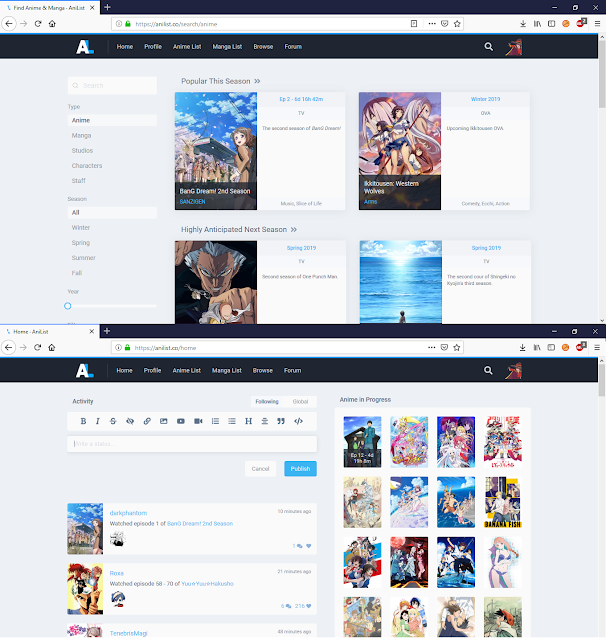The height and width of the screenshot is (640, 606).
Task: Toggle bold formatting in activity editor
Action: click(83, 421)
